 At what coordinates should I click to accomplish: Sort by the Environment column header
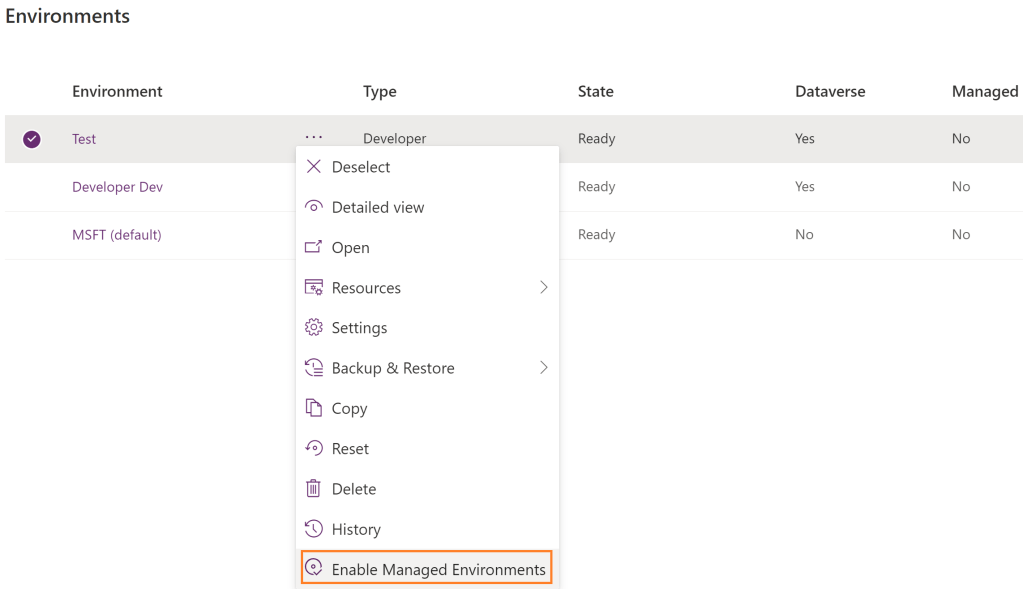[117, 91]
